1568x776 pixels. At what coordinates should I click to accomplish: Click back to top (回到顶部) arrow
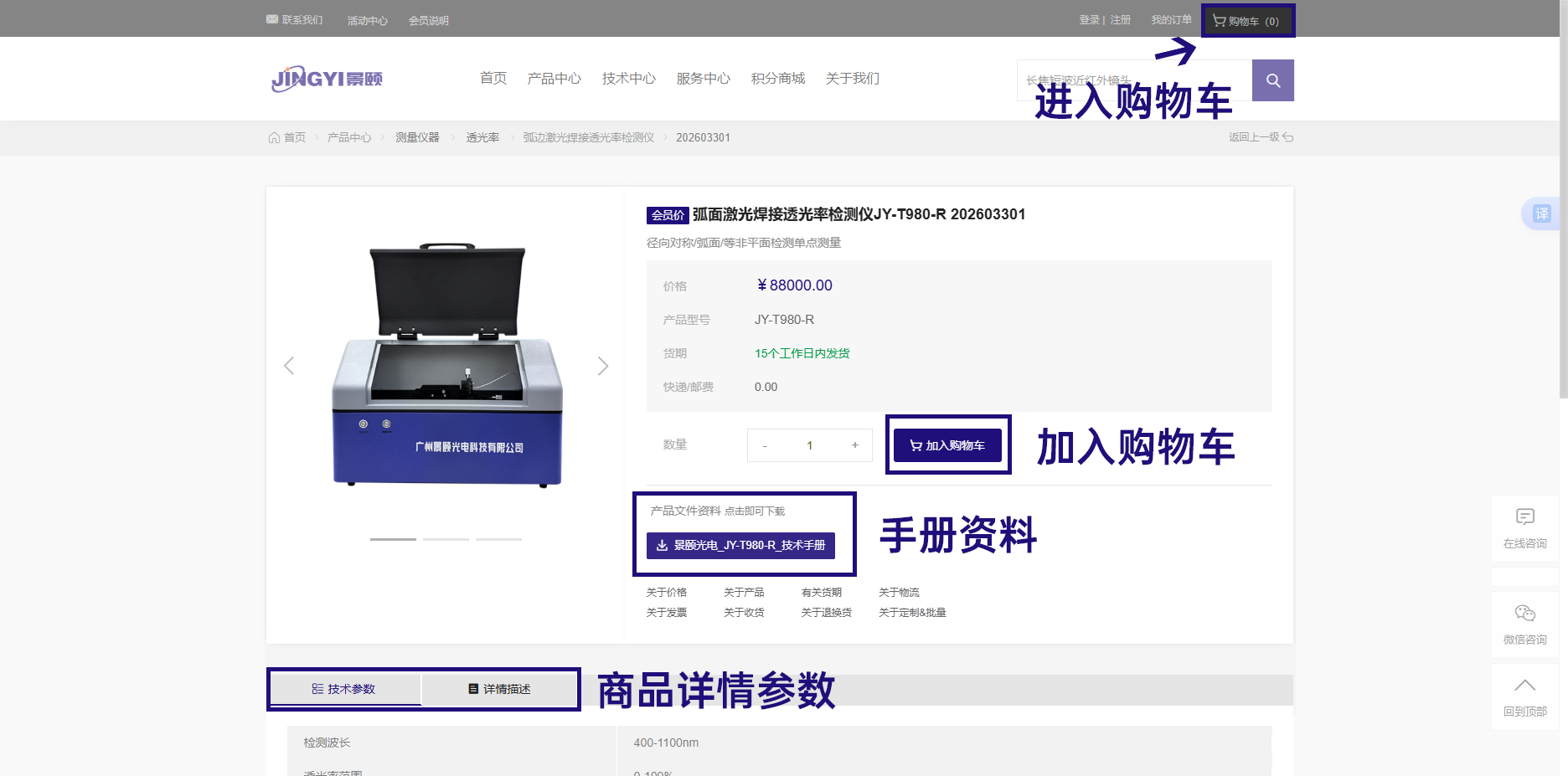pos(1524,696)
